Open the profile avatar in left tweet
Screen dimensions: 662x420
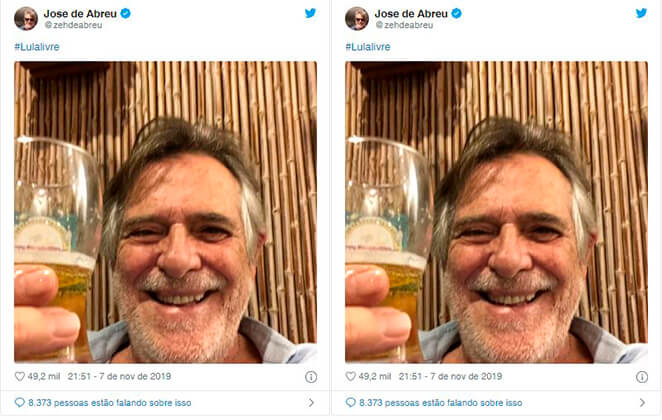pyautogui.click(x=26, y=18)
